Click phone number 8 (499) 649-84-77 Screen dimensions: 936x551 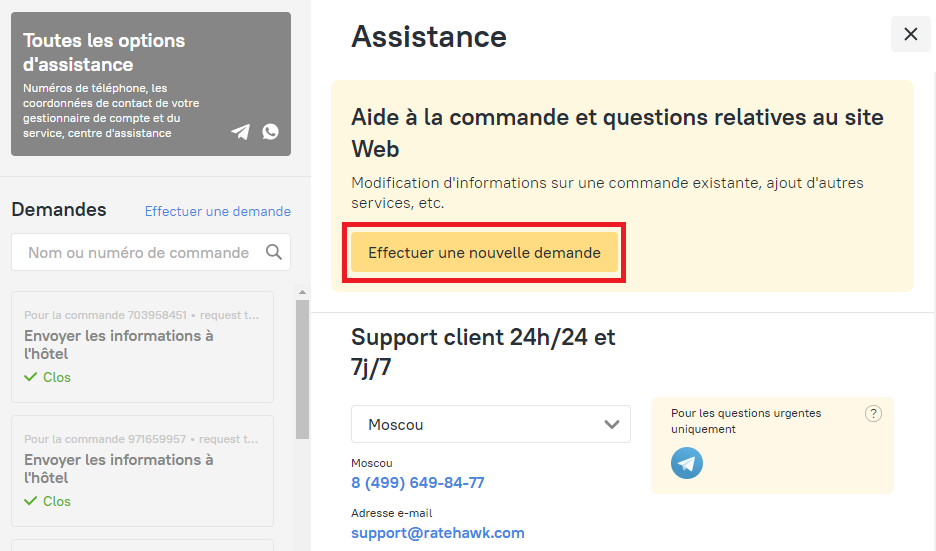[x=417, y=483]
